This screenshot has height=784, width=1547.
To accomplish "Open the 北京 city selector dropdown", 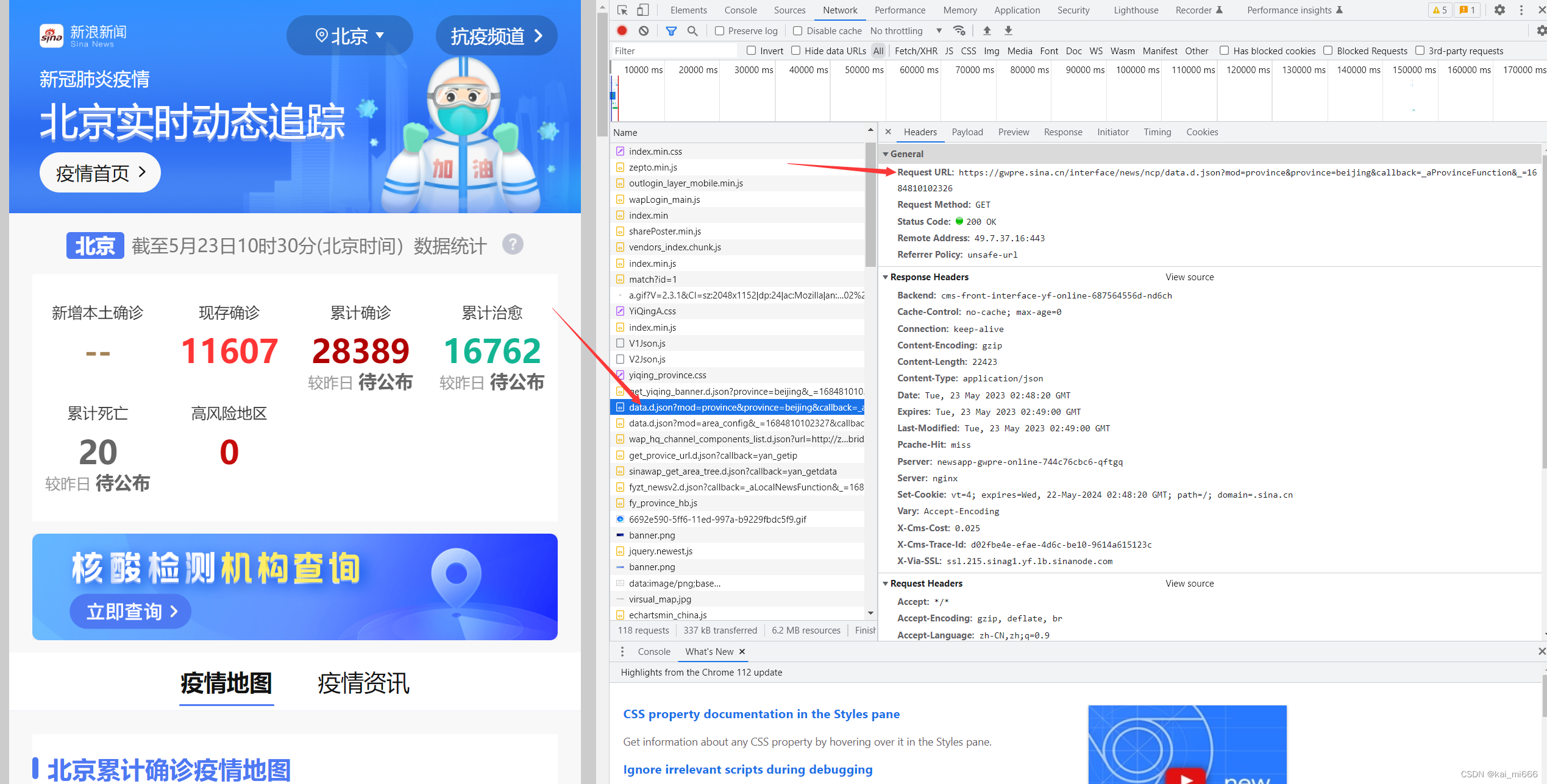I will point(350,36).
